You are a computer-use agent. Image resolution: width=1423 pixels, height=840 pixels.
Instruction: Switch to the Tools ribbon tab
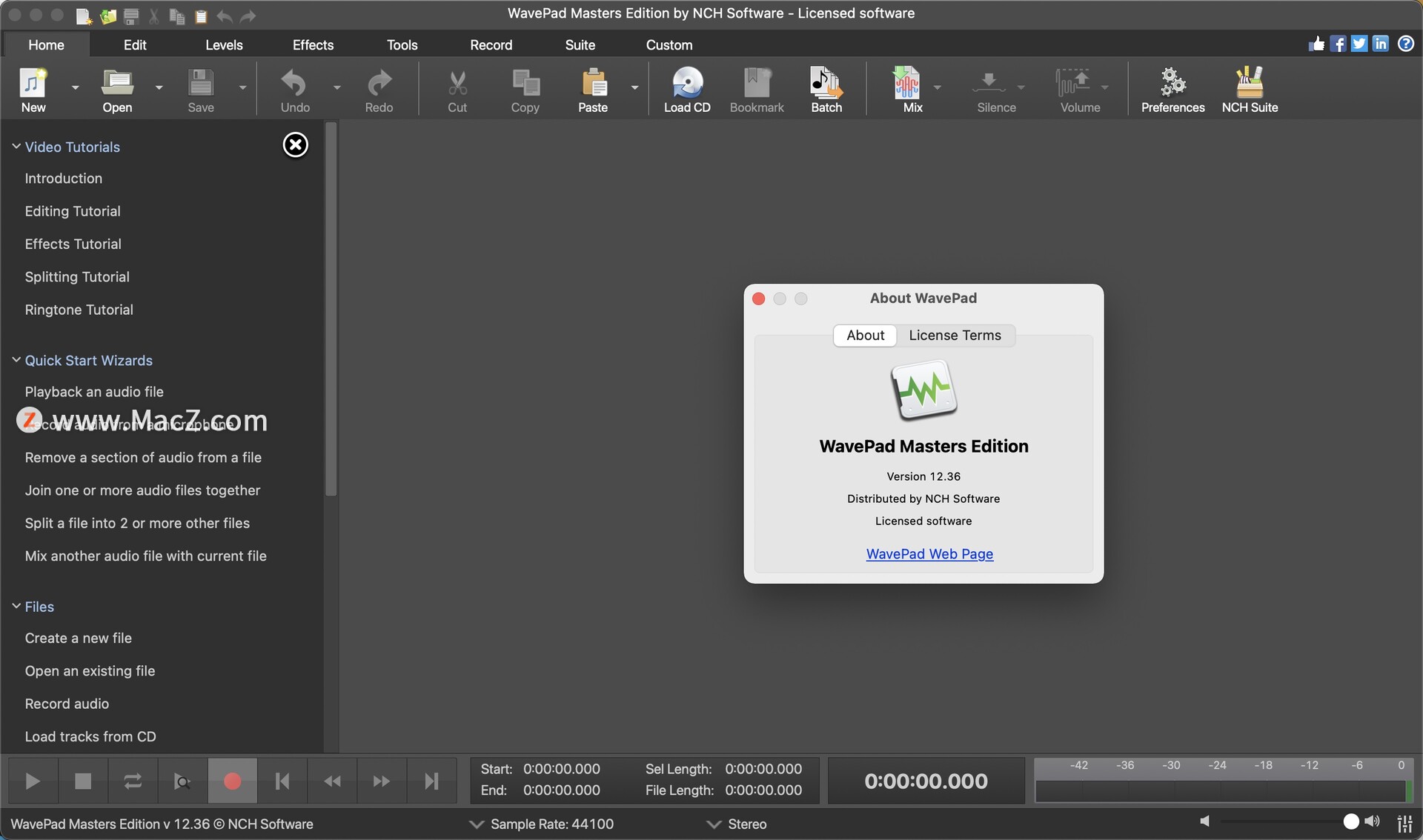click(402, 44)
